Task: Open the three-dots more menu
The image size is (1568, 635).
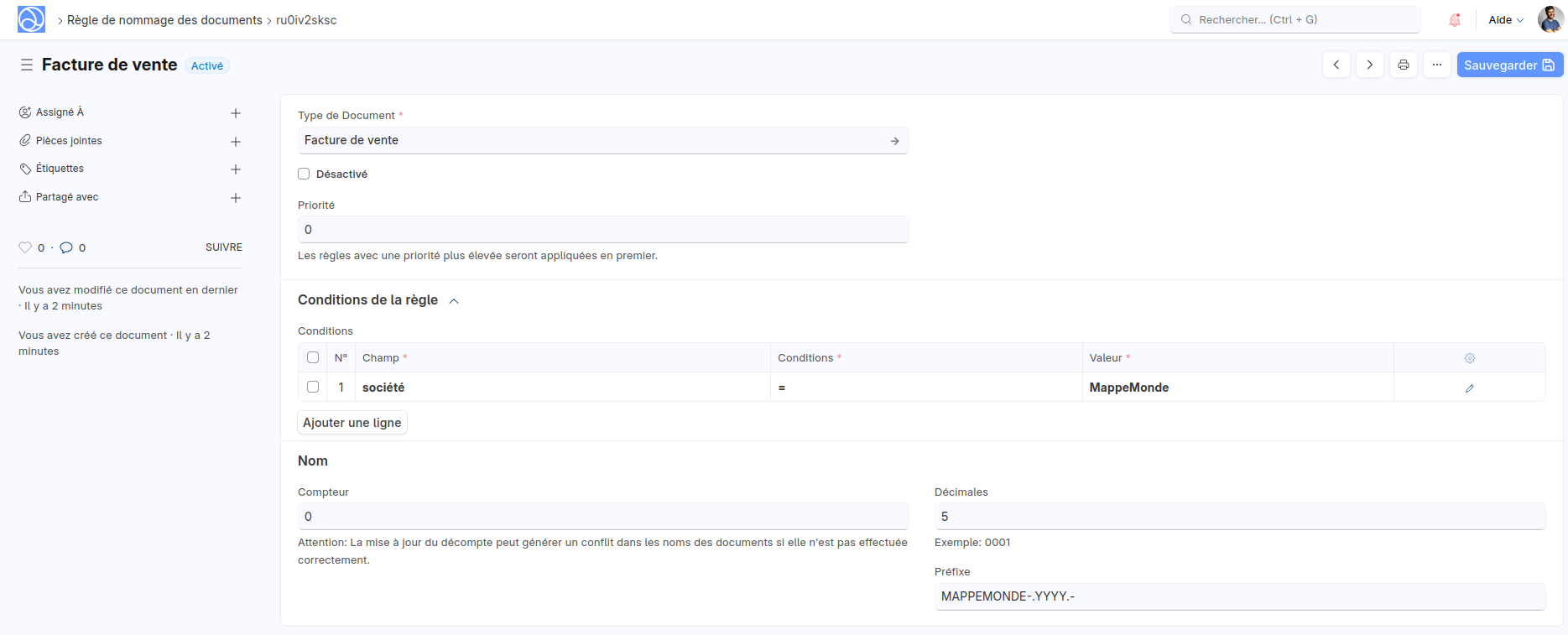Action: click(1437, 65)
